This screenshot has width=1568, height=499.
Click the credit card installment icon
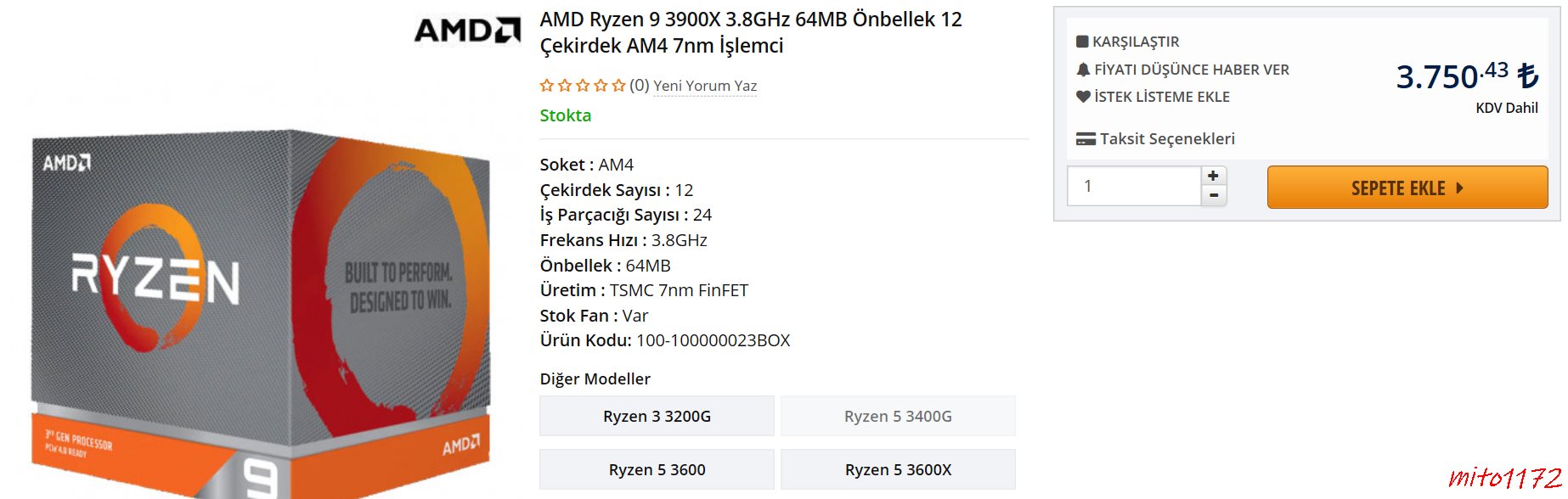tap(1086, 139)
